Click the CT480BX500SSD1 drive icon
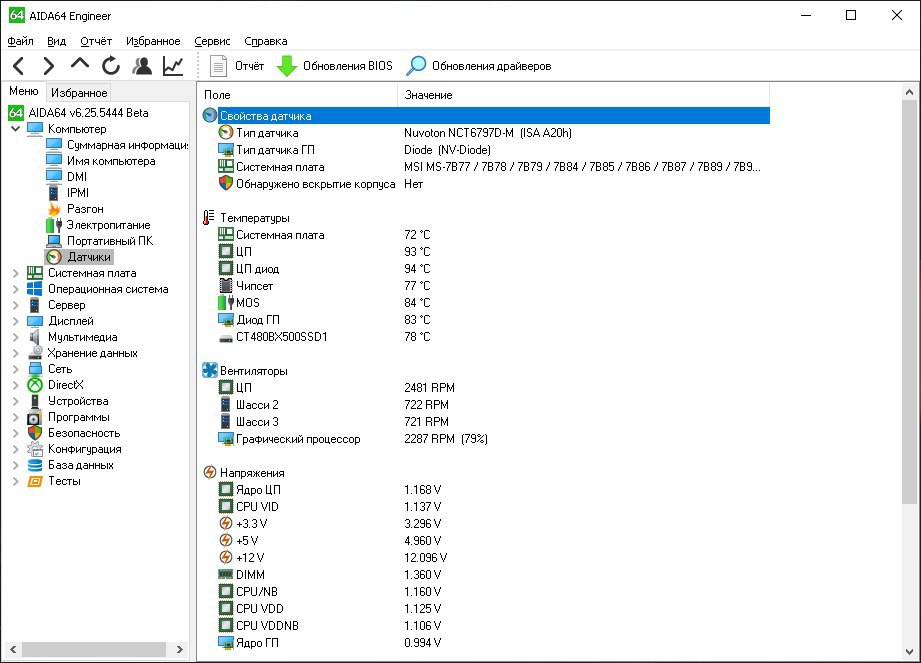The width and height of the screenshot is (921, 663). click(226, 338)
